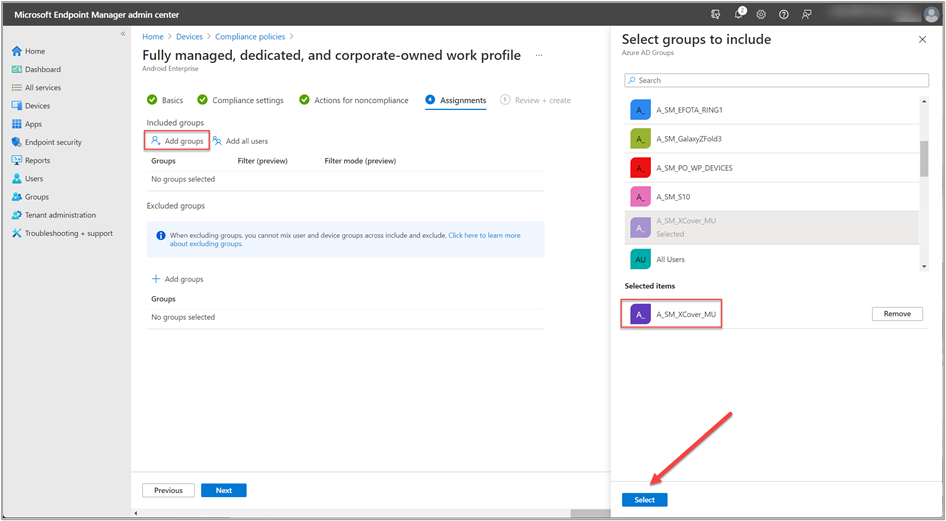Image resolution: width=946 pixels, height=521 pixels.
Task: Open feedback icon in header
Action: point(807,14)
